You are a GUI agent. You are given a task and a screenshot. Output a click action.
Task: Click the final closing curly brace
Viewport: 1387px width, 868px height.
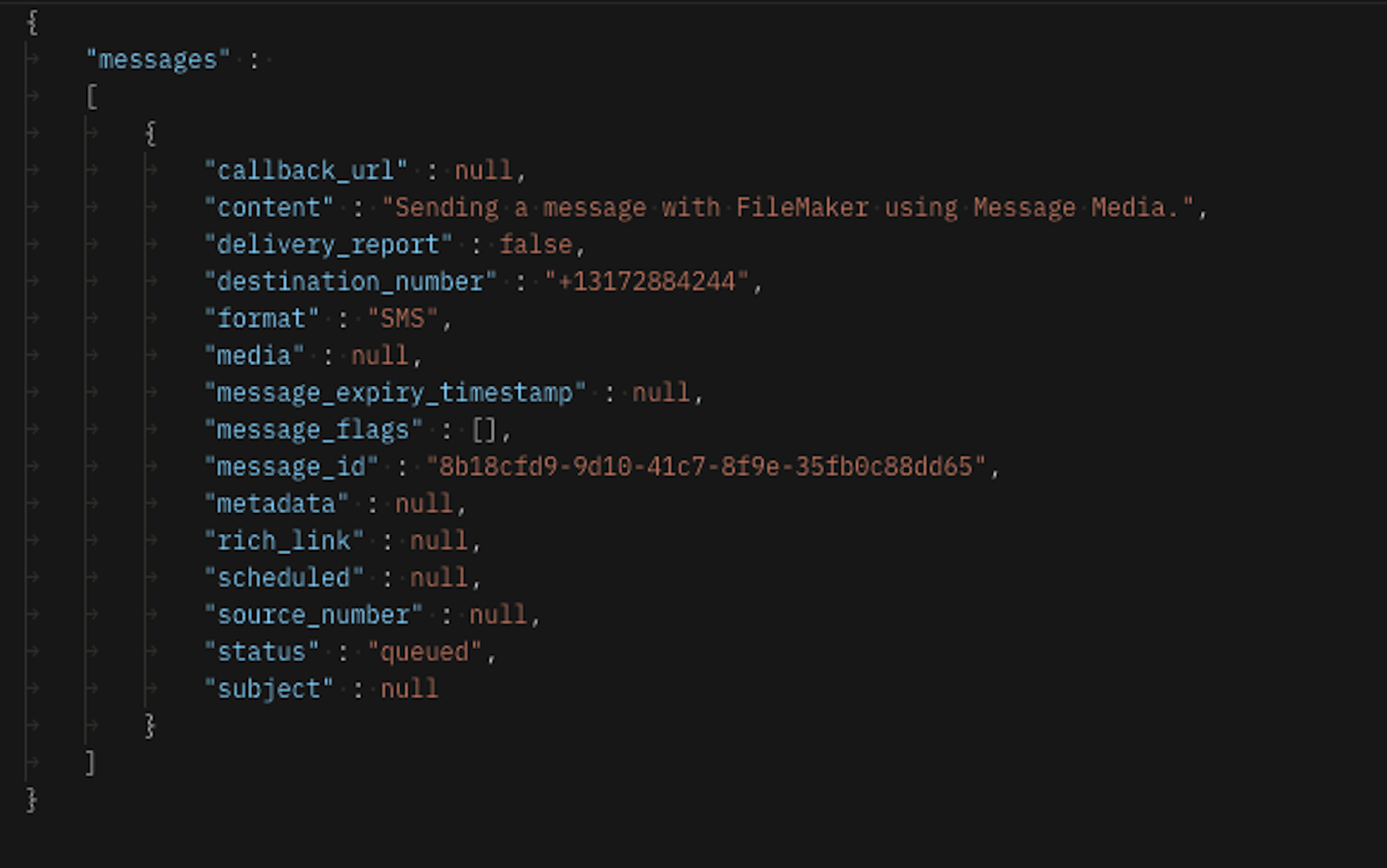click(32, 800)
